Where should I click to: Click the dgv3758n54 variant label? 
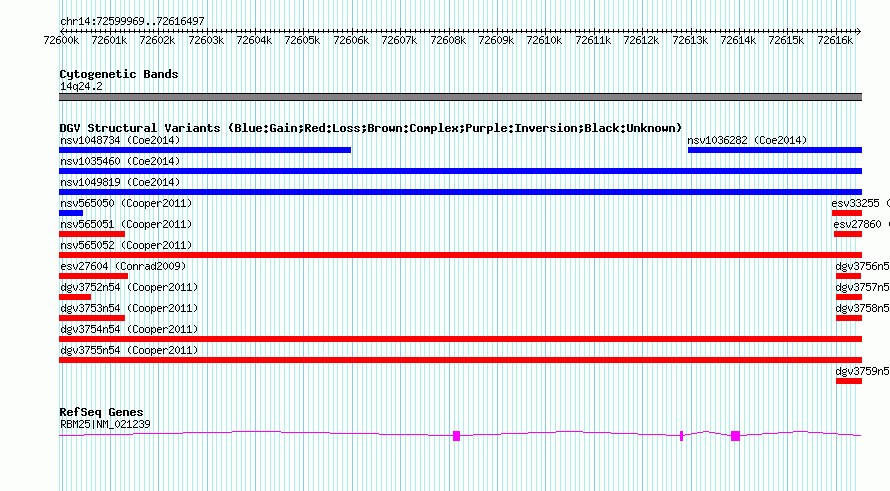click(x=862, y=308)
